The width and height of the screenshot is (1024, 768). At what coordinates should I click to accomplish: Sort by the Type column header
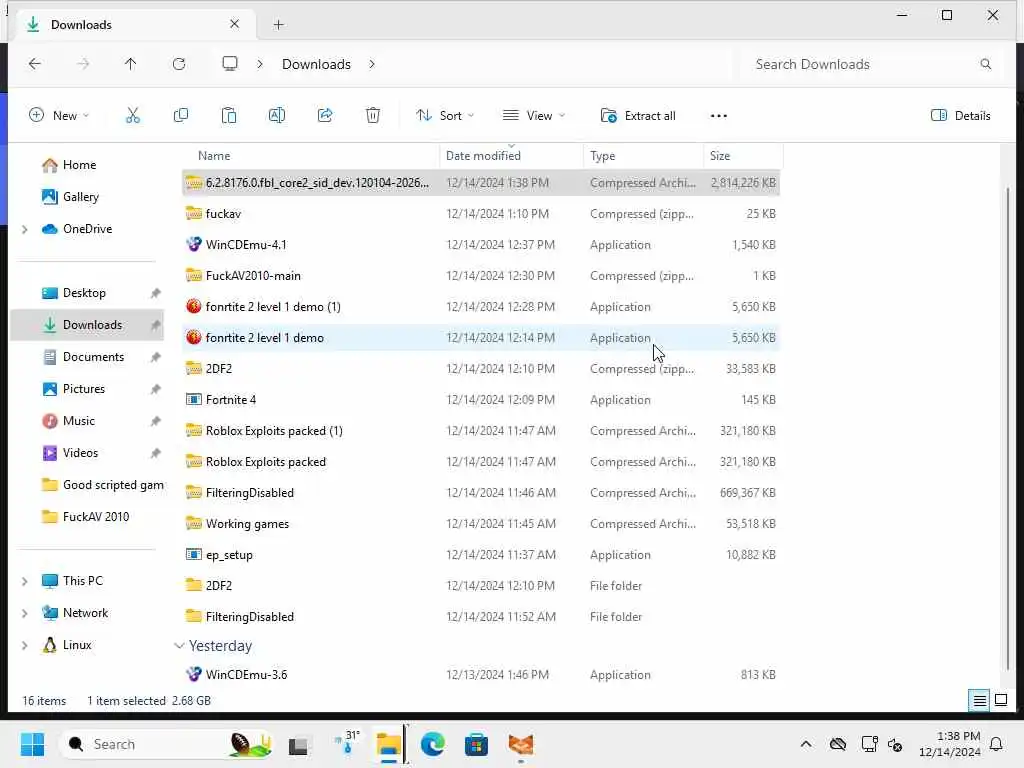tap(602, 156)
